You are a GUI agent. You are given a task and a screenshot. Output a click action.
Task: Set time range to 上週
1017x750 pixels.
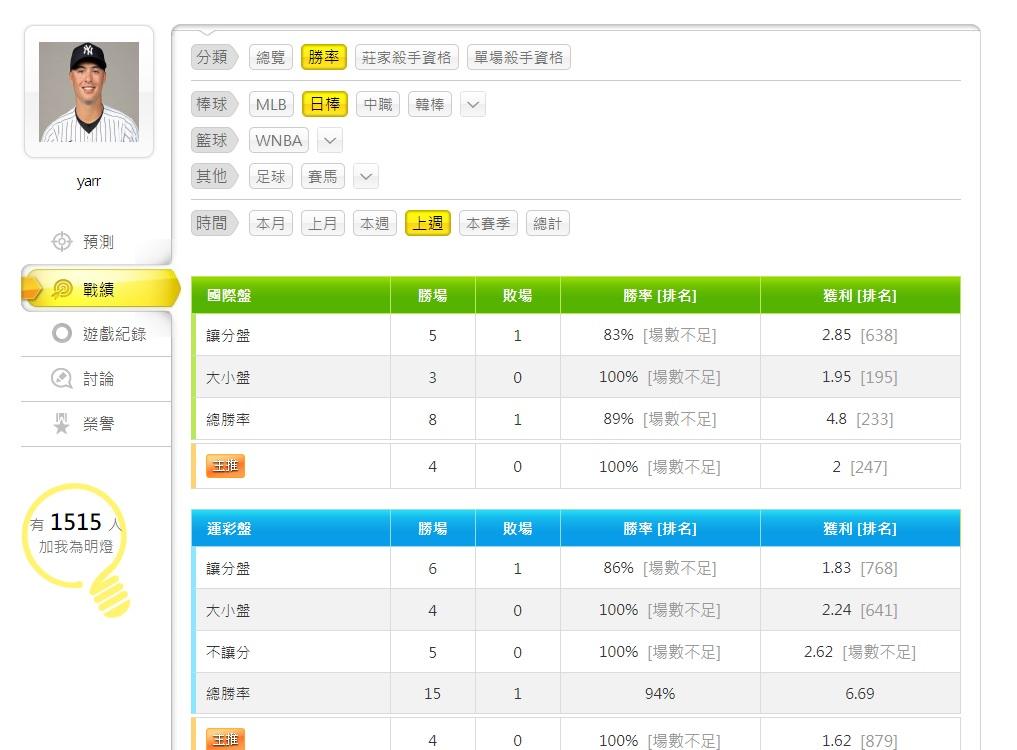pyautogui.click(x=428, y=223)
